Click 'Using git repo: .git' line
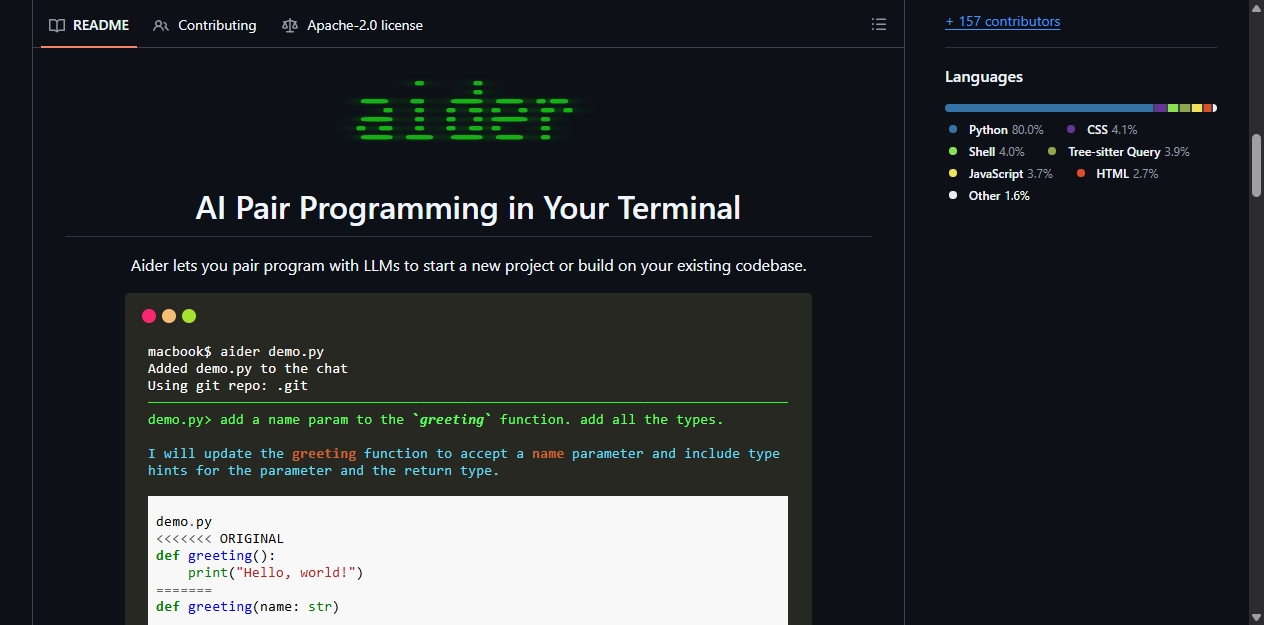1264x625 pixels. (228, 385)
